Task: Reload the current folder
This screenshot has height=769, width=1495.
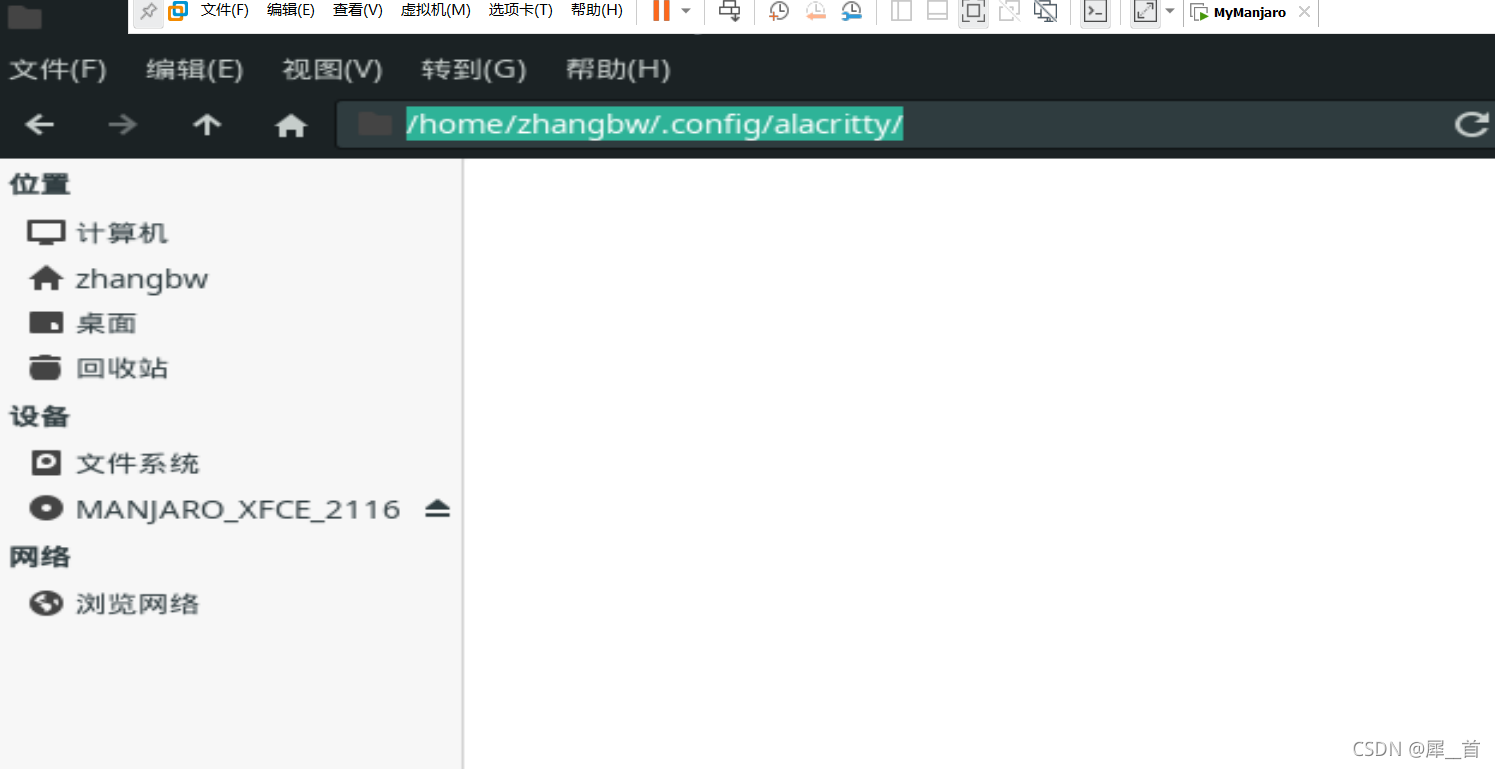Action: (1471, 124)
